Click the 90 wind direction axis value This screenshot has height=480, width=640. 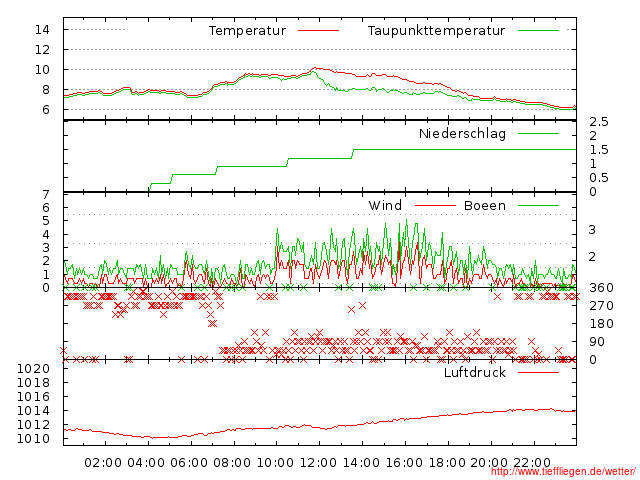pos(597,342)
